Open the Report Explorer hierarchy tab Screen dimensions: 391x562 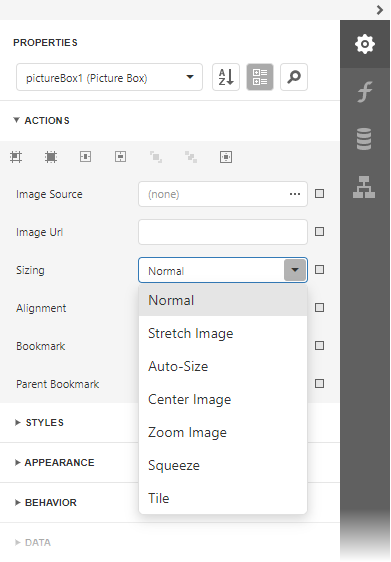pos(364,187)
